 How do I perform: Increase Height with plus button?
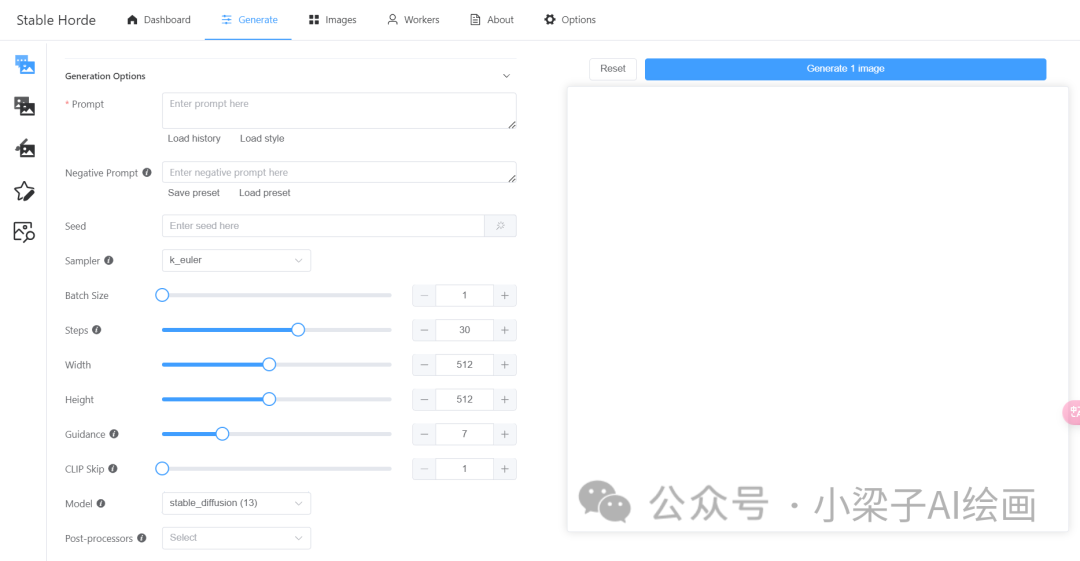click(x=505, y=400)
